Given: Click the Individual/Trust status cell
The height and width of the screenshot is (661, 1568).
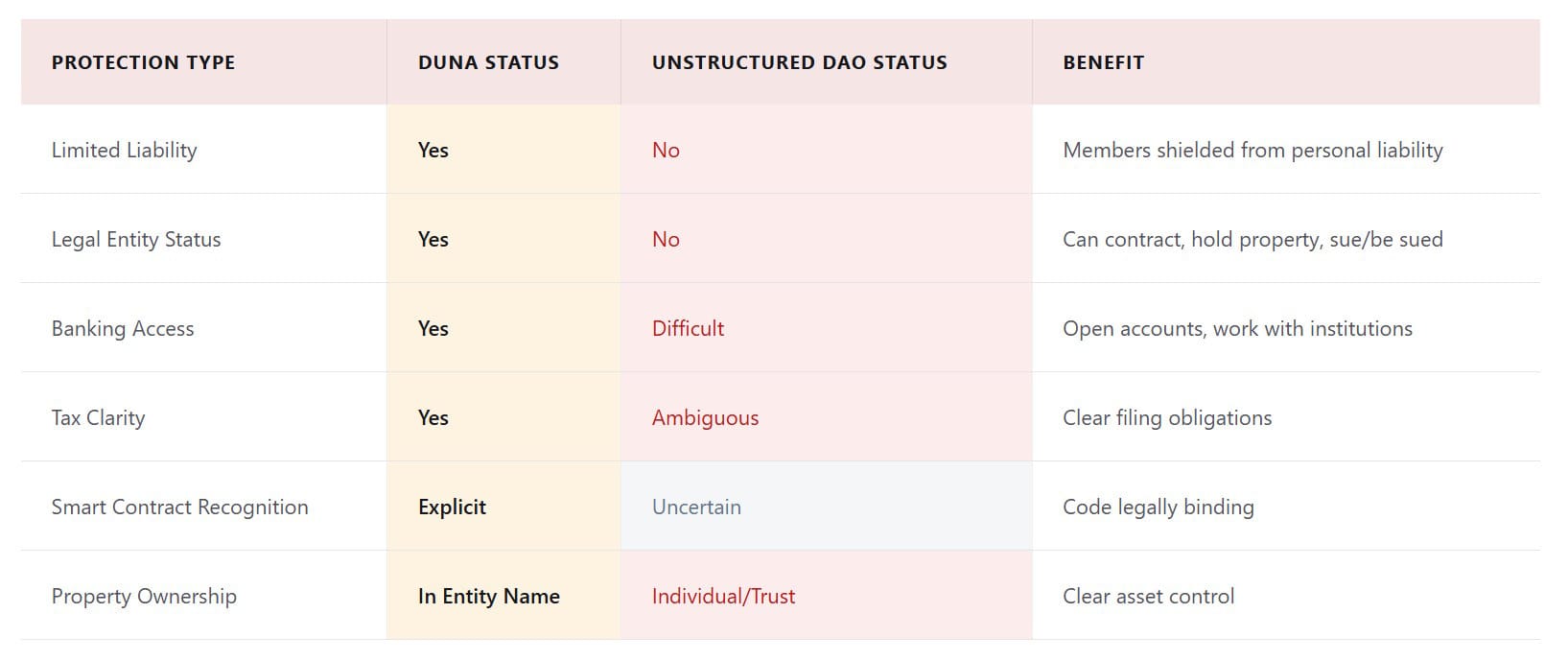Looking at the screenshot, I should pyautogui.click(x=723, y=596).
